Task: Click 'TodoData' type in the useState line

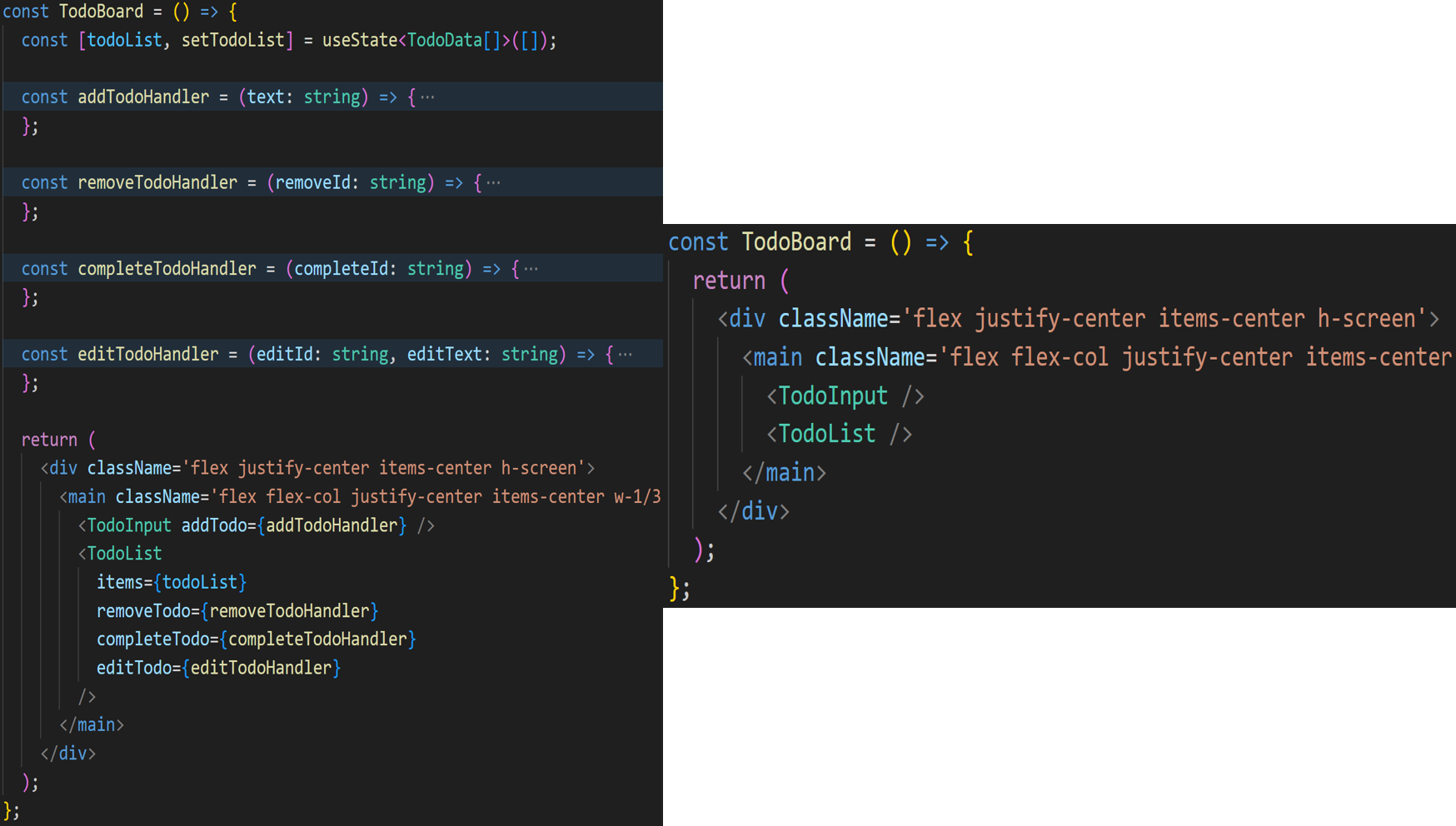Action: [444, 41]
